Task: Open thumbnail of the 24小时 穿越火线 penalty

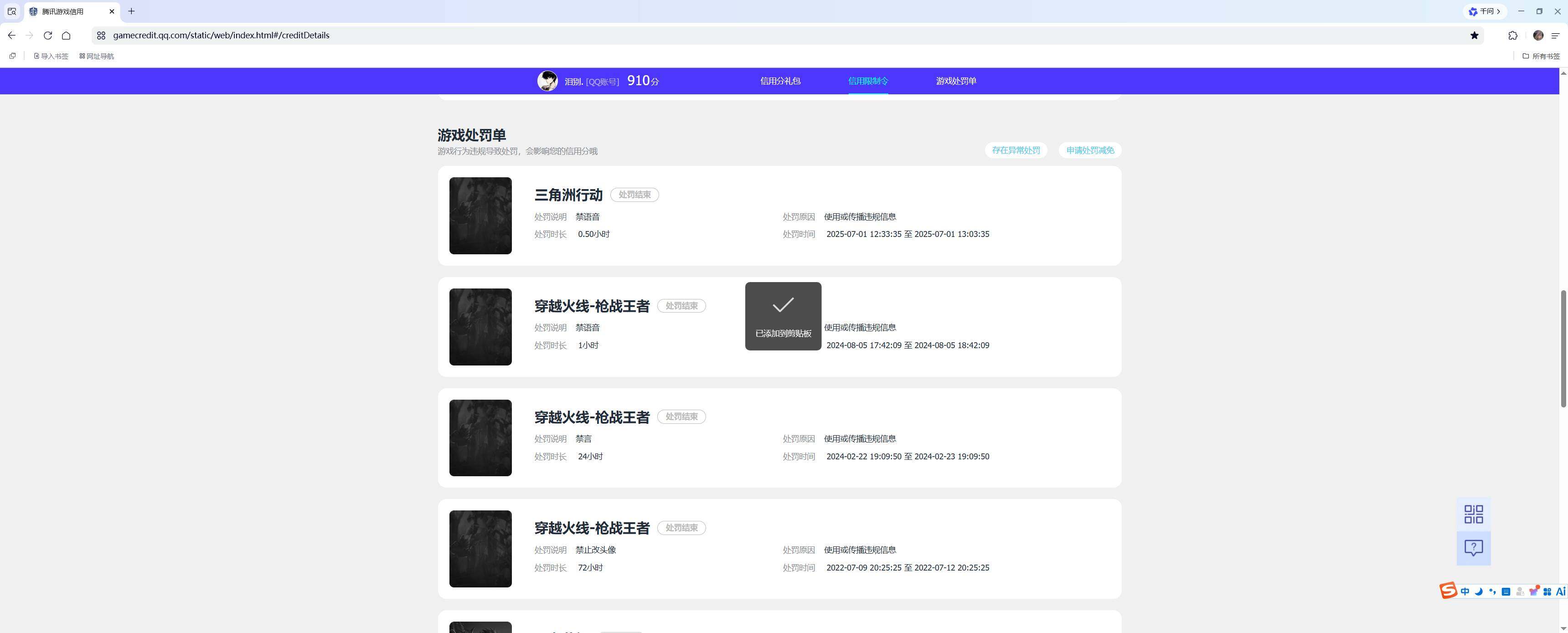Action: pyautogui.click(x=480, y=437)
